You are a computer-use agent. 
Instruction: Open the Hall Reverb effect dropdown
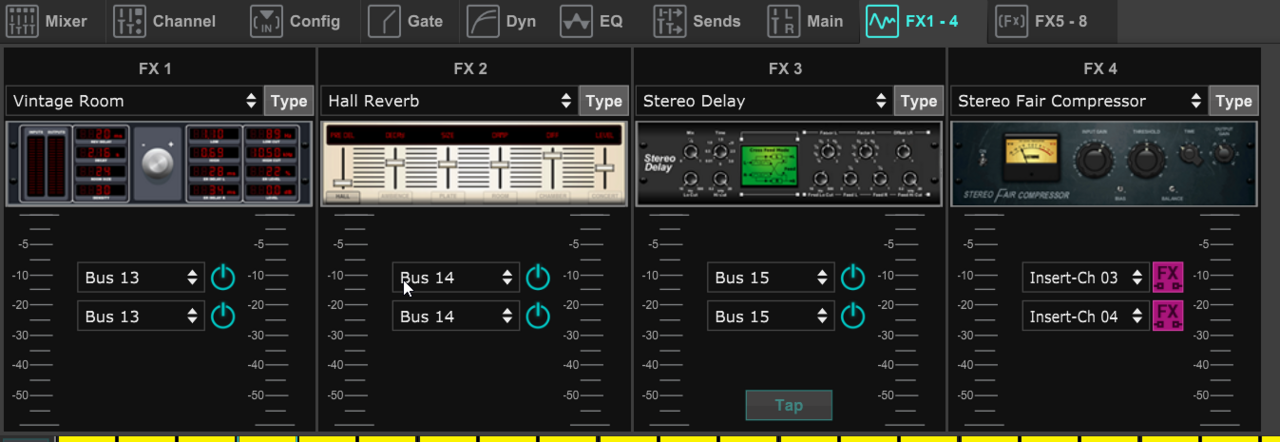[x=449, y=101]
